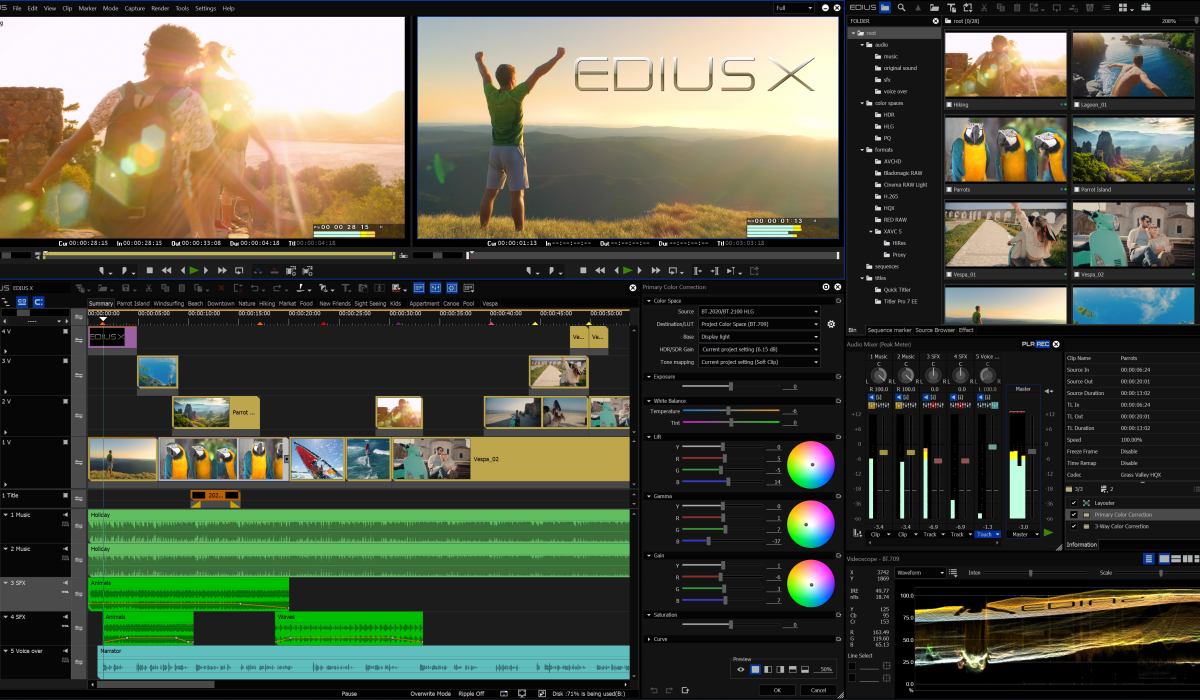The height and width of the screenshot is (700, 1200).
Task: Click the redo arrow in the timeline toolbar
Action: (x=277, y=288)
